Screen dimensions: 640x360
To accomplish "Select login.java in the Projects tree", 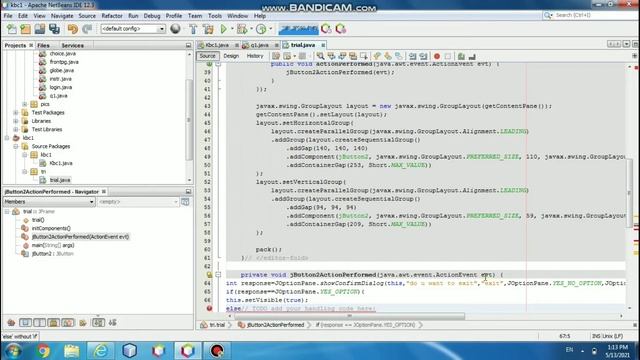I will [x=61, y=87].
